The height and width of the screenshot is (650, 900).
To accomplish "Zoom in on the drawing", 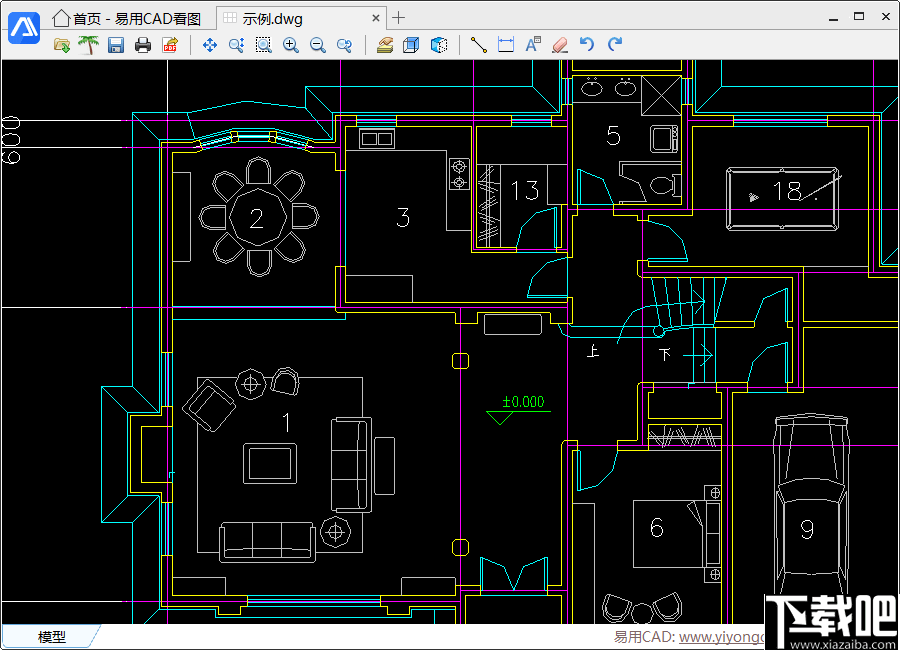I will (290, 45).
